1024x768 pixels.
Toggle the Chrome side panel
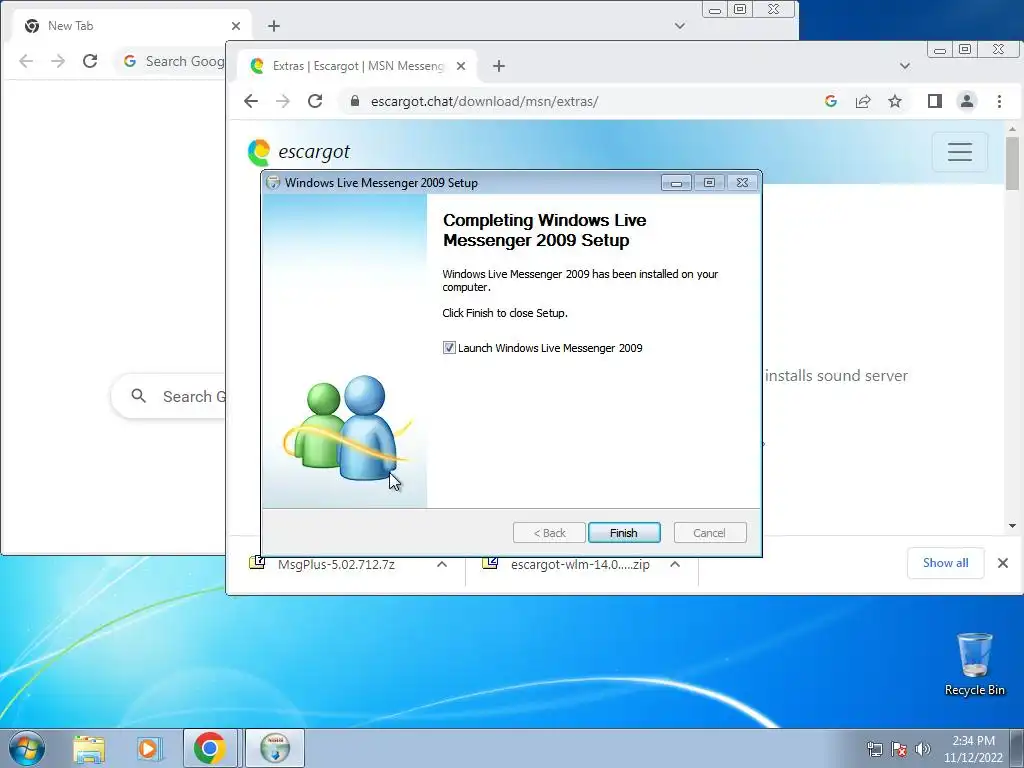pyautogui.click(x=935, y=101)
